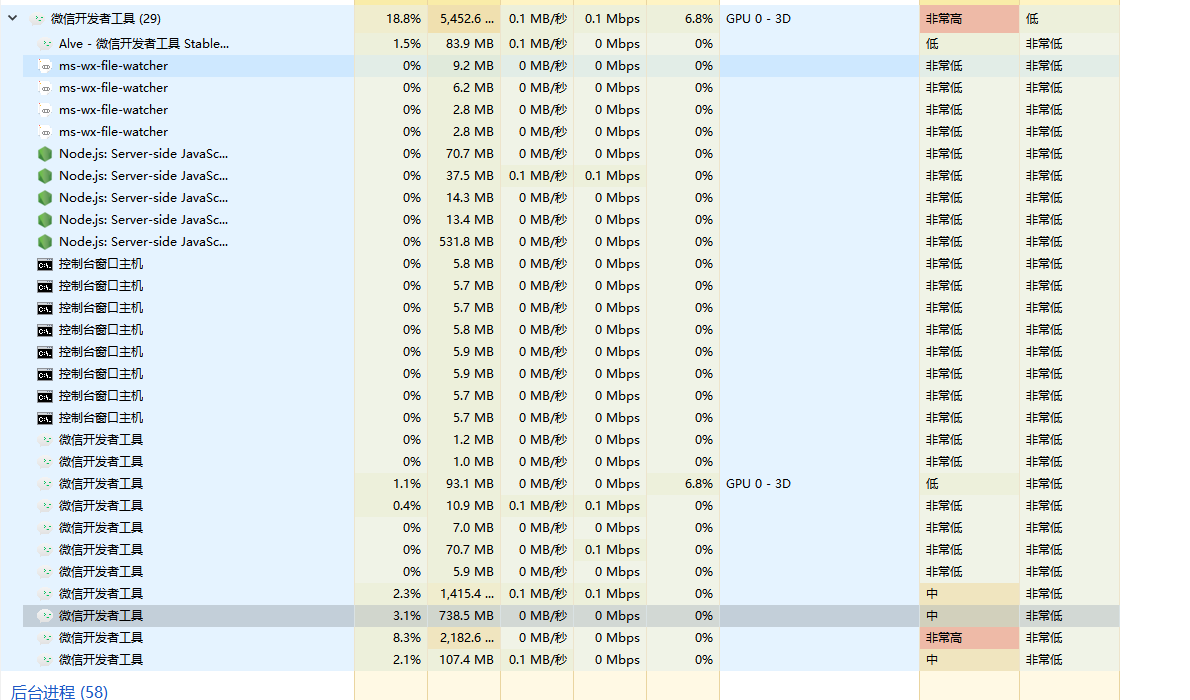1190x700 pixels.
Task: Select the 后台进程 (58) section heading
Action: [x=59, y=692]
